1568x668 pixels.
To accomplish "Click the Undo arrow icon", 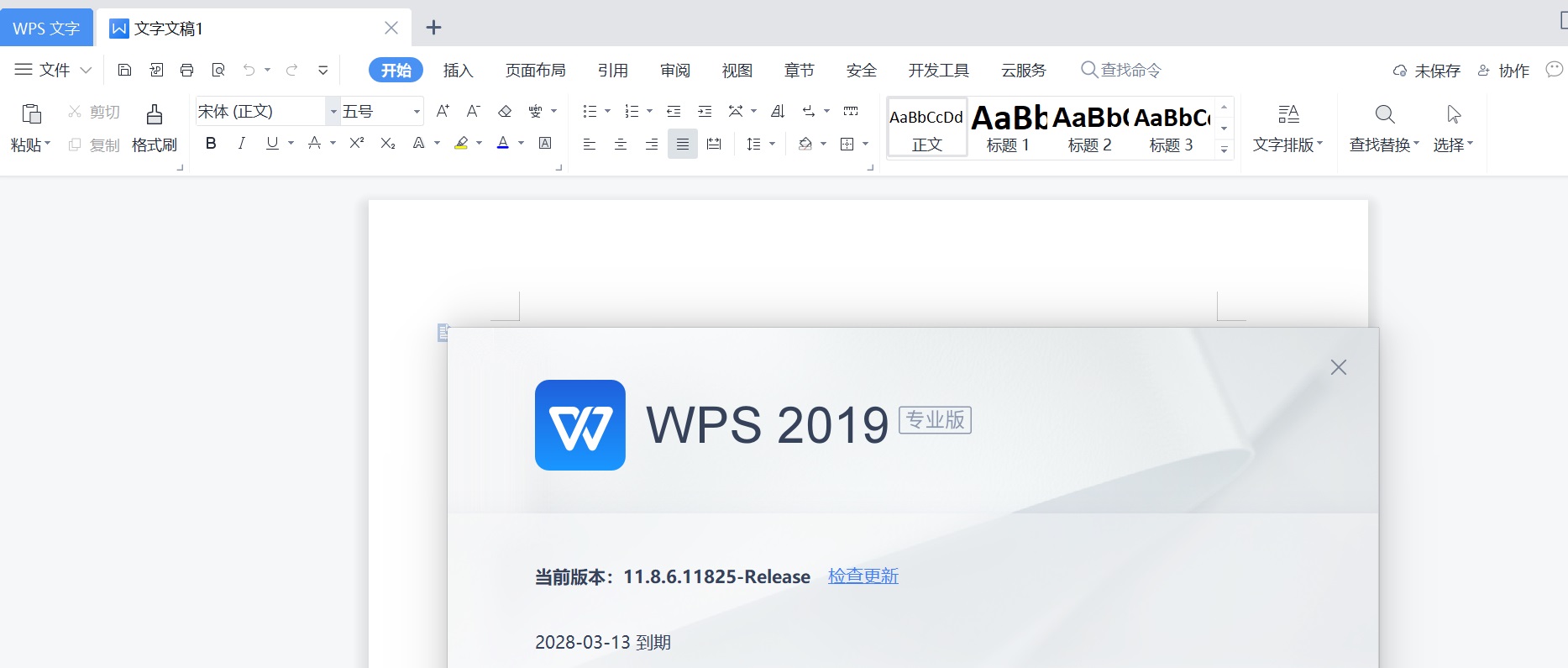I will [249, 70].
